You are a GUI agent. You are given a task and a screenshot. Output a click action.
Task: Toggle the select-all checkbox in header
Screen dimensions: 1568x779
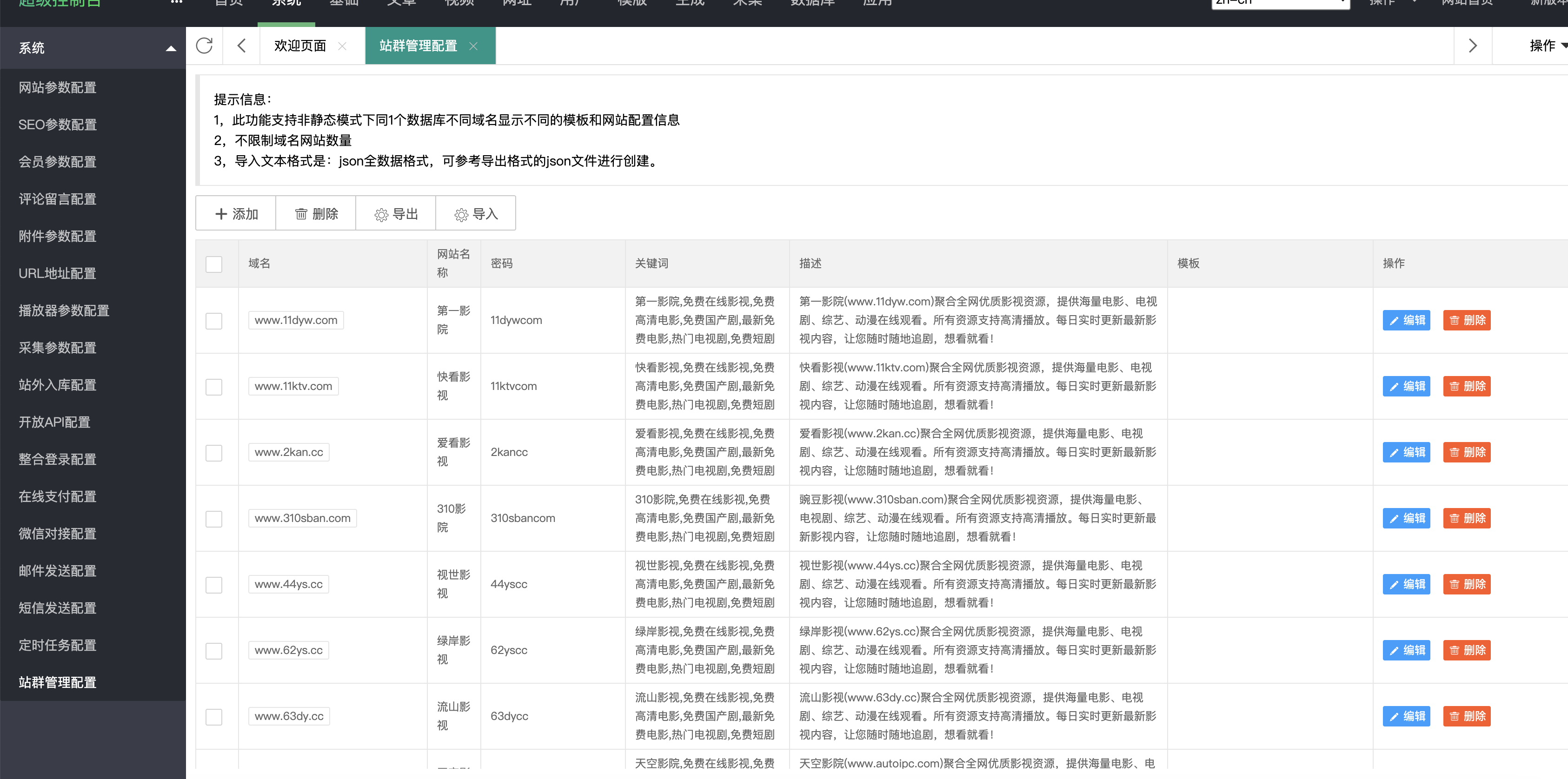click(213, 264)
